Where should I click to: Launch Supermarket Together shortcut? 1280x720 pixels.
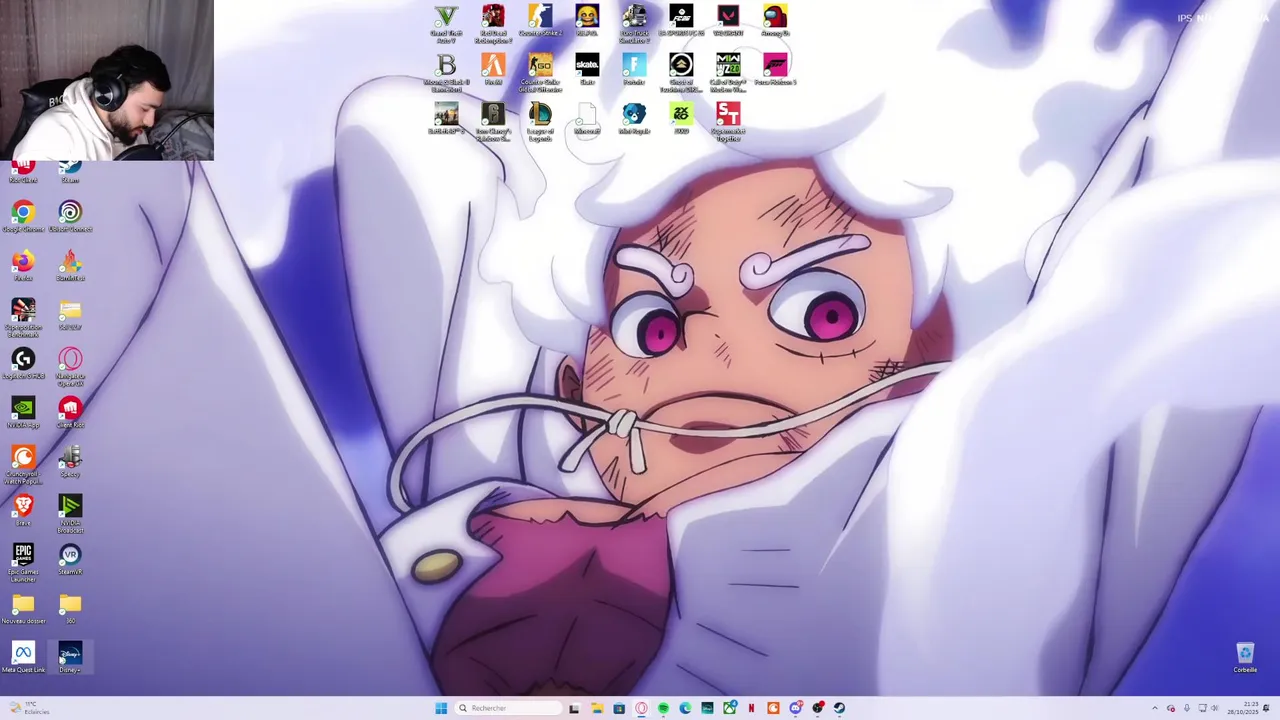pyautogui.click(x=728, y=122)
